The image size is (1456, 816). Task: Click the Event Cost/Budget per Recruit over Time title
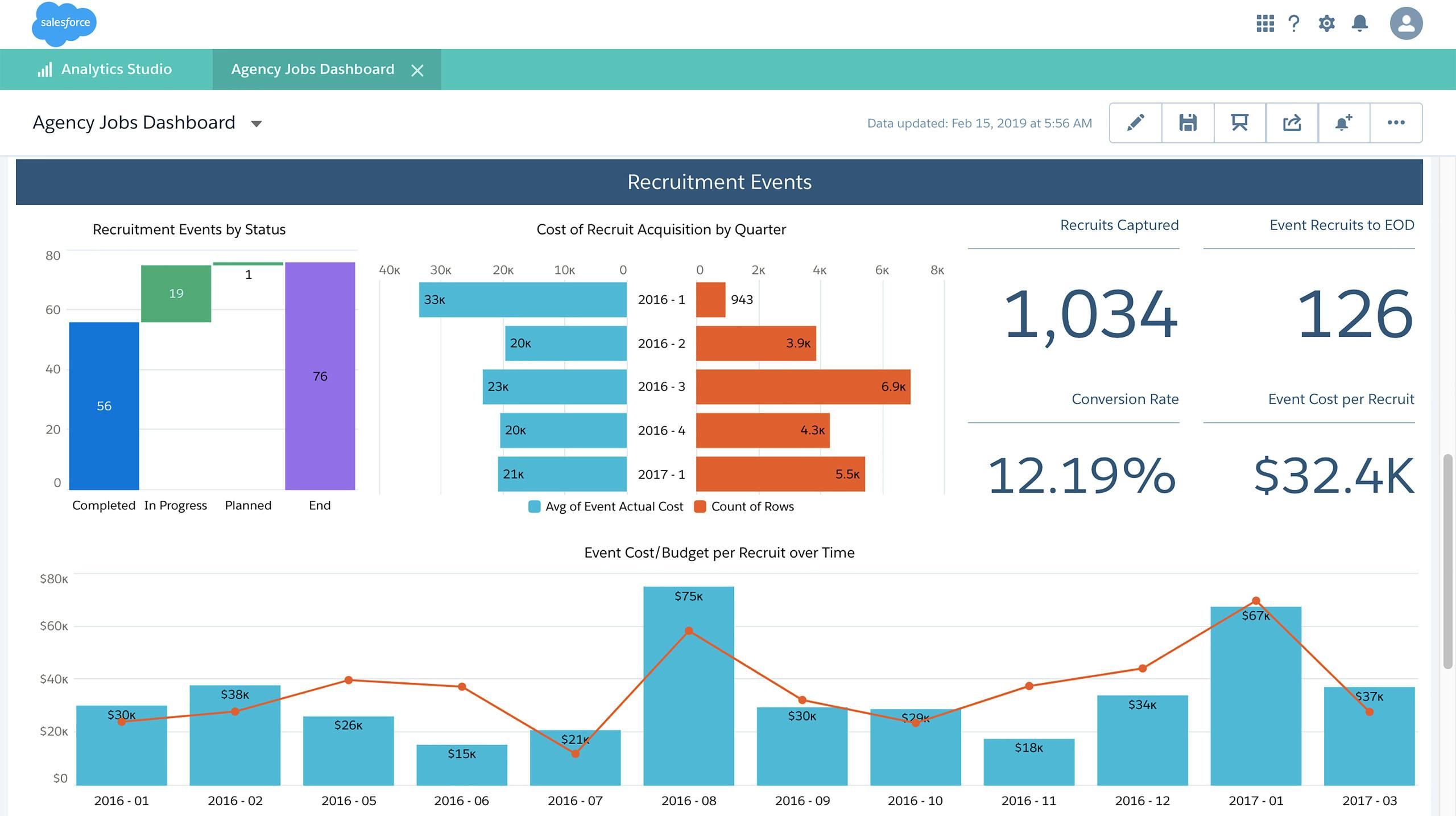click(719, 553)
